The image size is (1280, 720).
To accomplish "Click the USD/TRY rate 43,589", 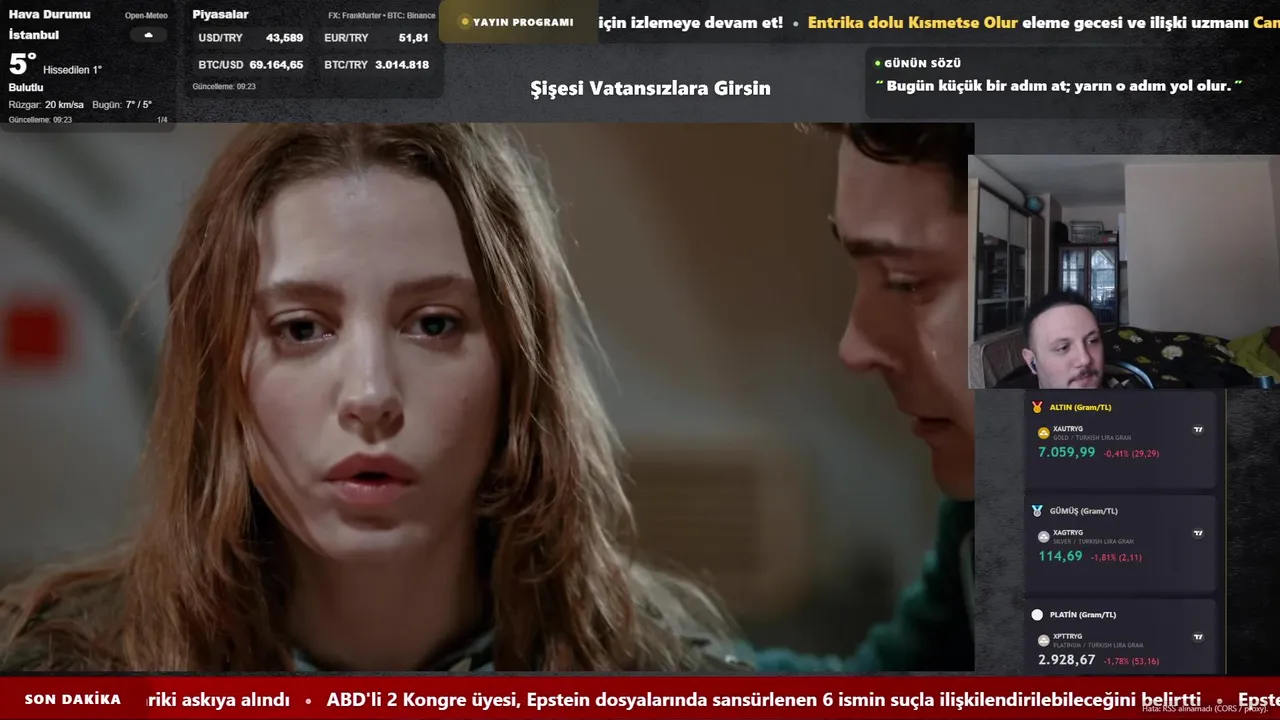I will 285,38.
